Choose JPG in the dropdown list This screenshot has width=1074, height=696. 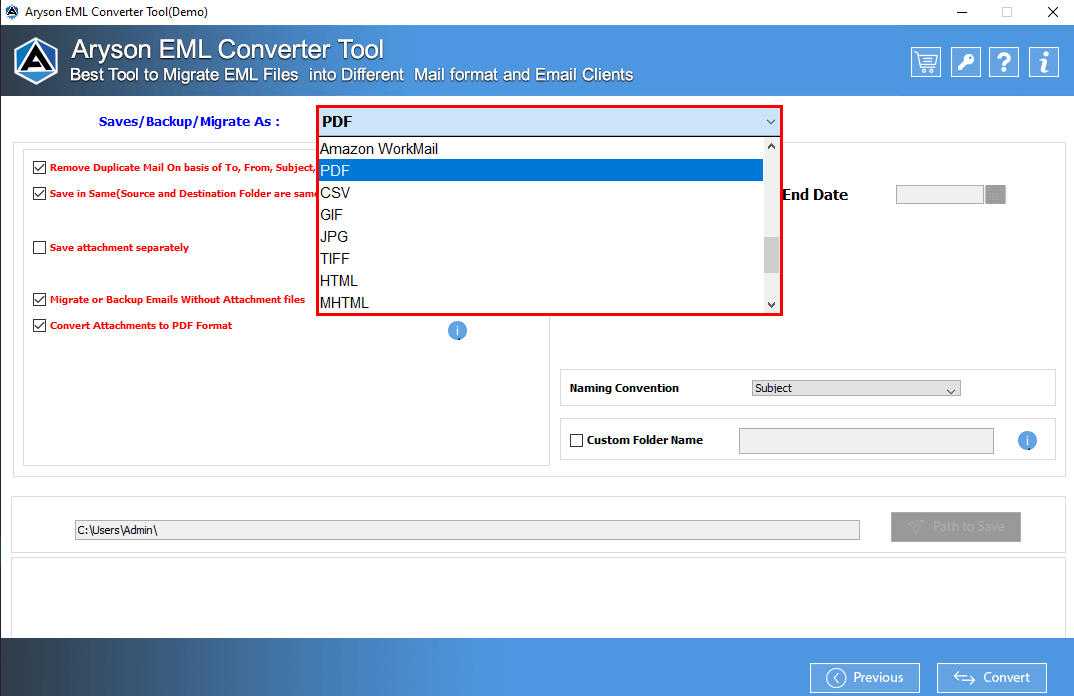(x=541, y=236)
